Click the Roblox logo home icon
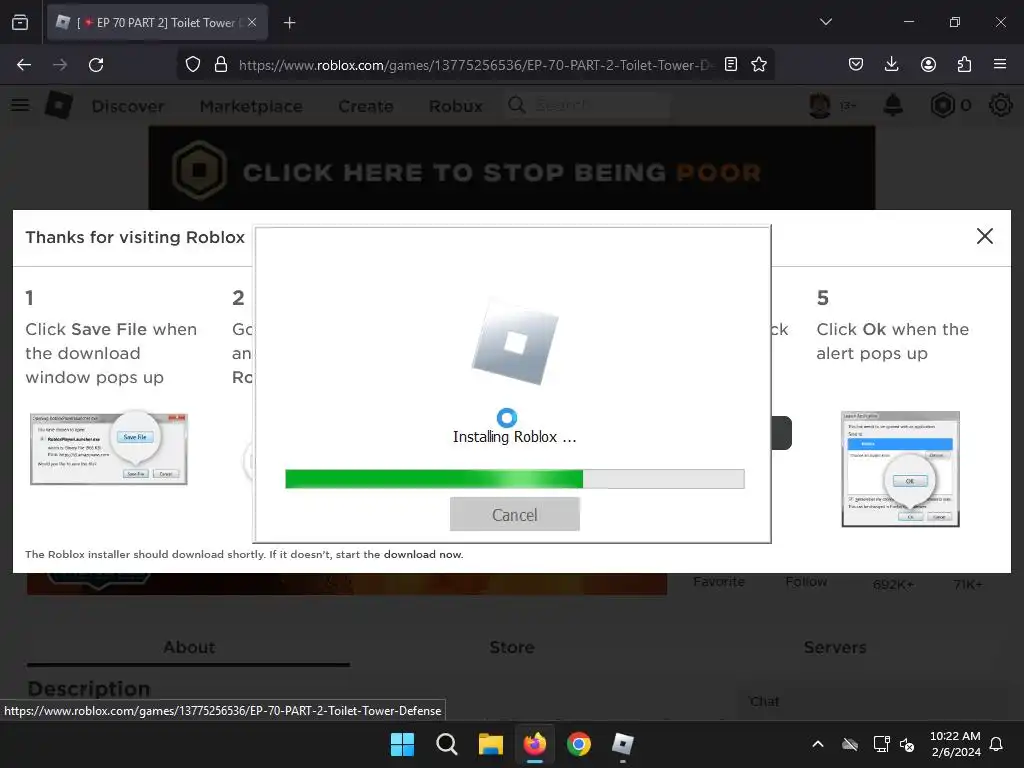Viewport: 1024px width, 768px height. [x=59, y=105]
